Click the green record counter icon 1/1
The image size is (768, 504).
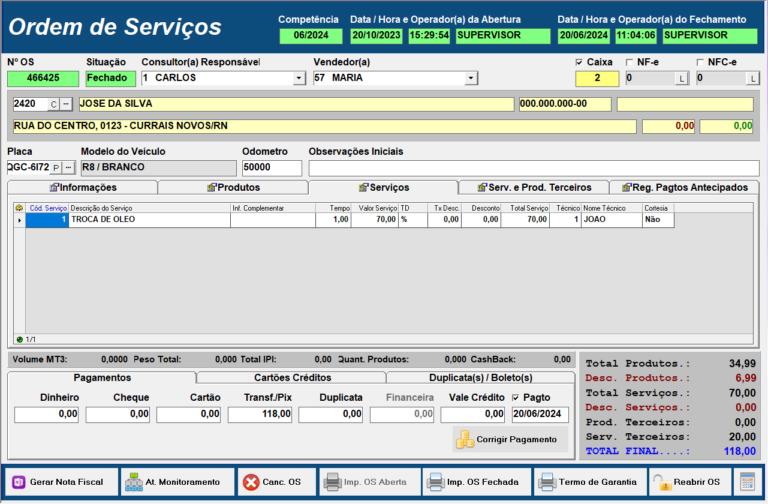point(20,339)
